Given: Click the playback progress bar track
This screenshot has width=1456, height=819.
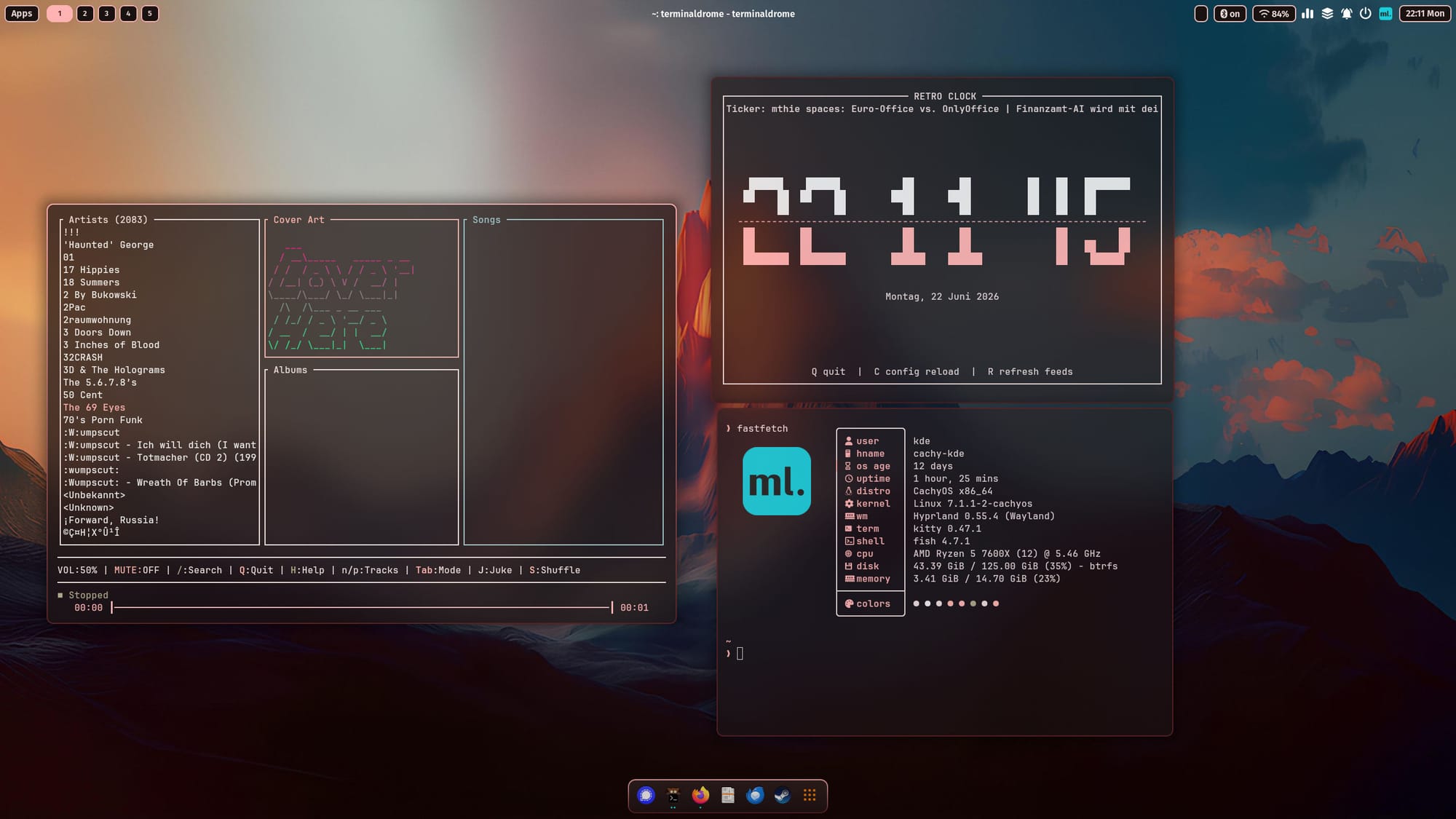Looking at the screenshot, I should click(x=362, y=607).
